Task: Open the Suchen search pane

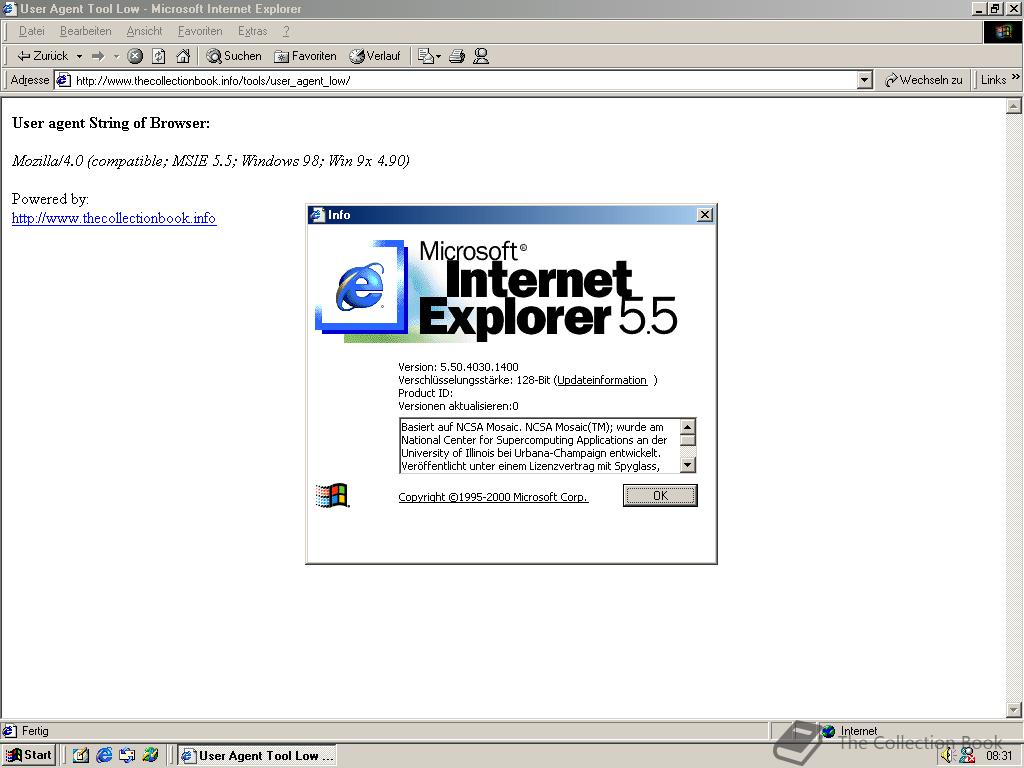Action: click(234, 56)
